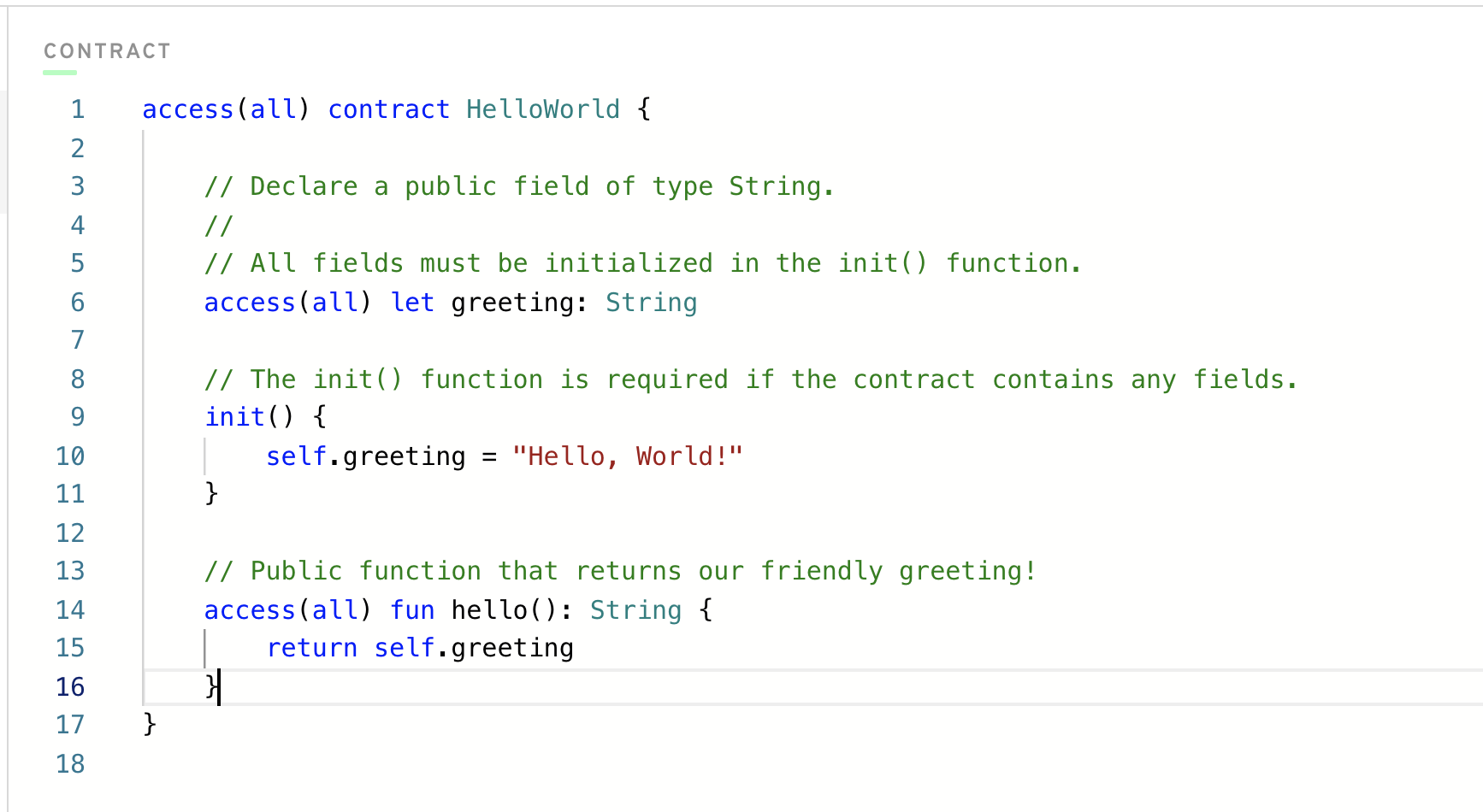Click the 'fun' keyword on line 14
Image resolution: width=1483 pixels, height=812 pixels.
pos(413,610)
